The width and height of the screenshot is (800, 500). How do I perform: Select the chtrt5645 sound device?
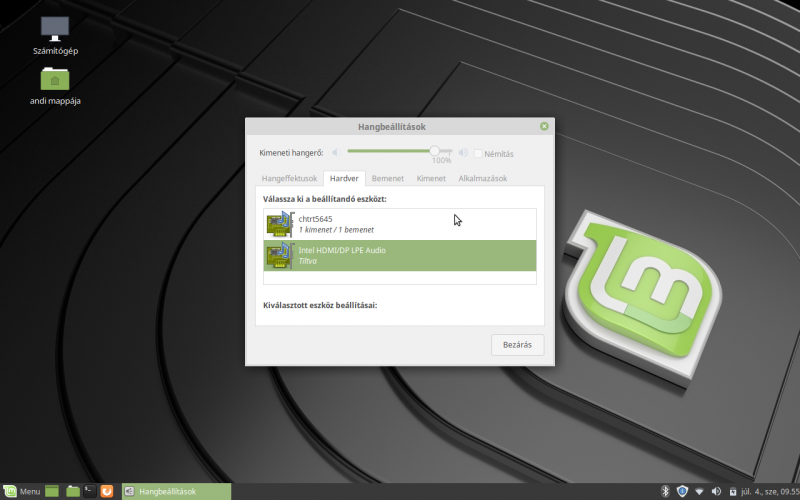point(400,224)
